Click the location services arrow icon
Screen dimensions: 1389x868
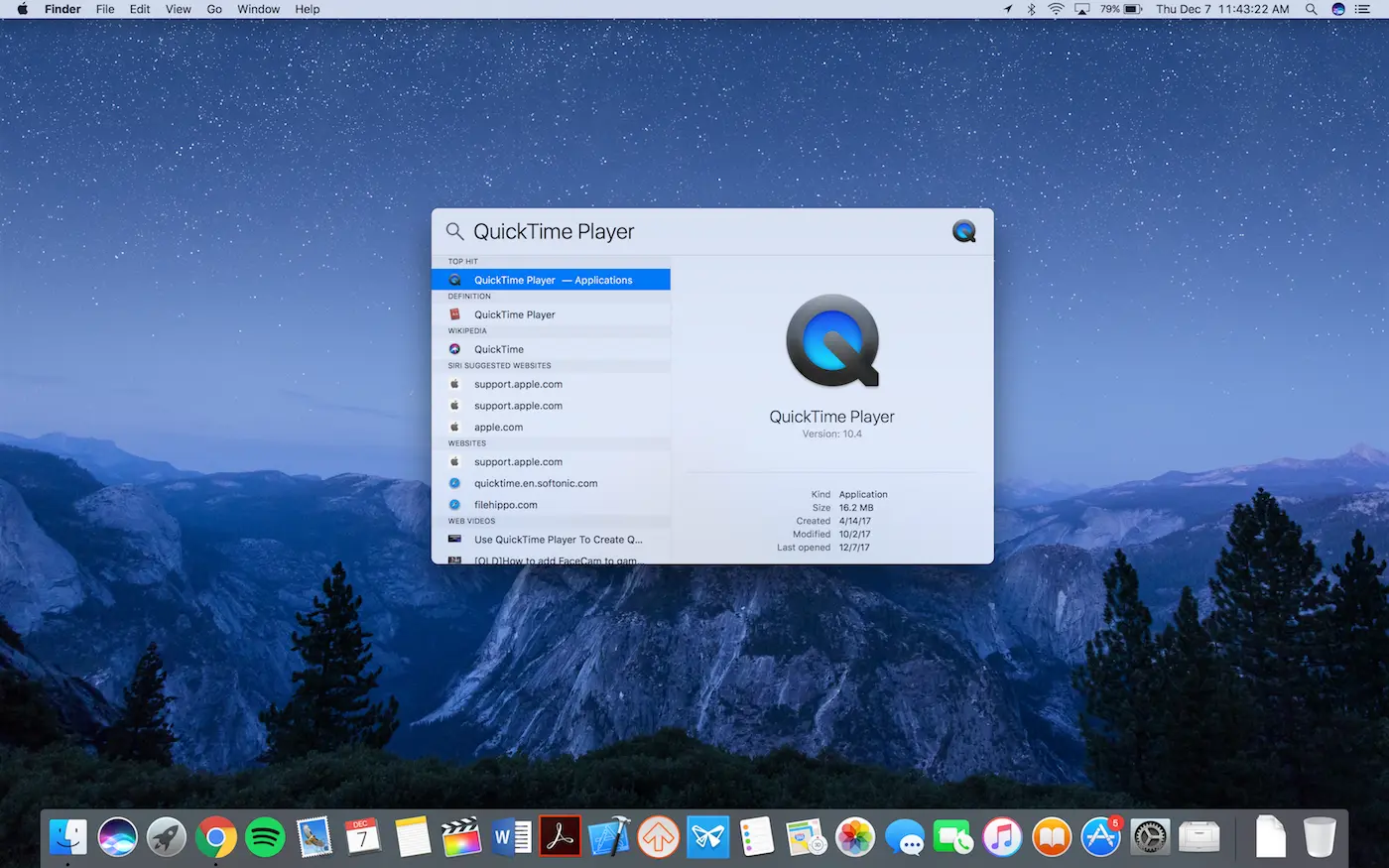[x=1008, y=9]
